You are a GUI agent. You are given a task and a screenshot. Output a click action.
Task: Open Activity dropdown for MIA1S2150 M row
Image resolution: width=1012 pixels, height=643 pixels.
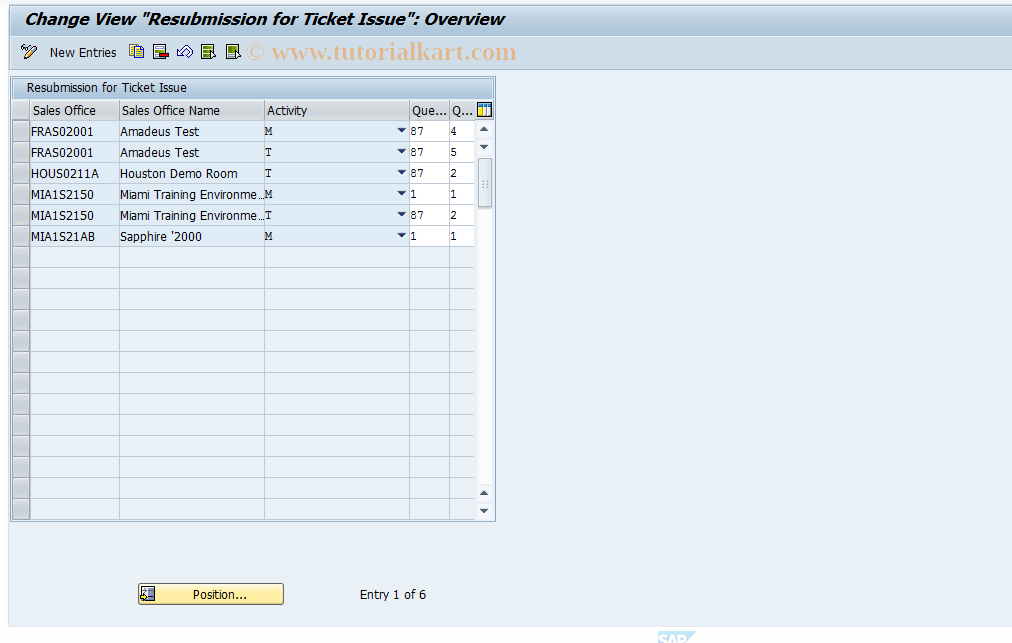tap(401, 194)
